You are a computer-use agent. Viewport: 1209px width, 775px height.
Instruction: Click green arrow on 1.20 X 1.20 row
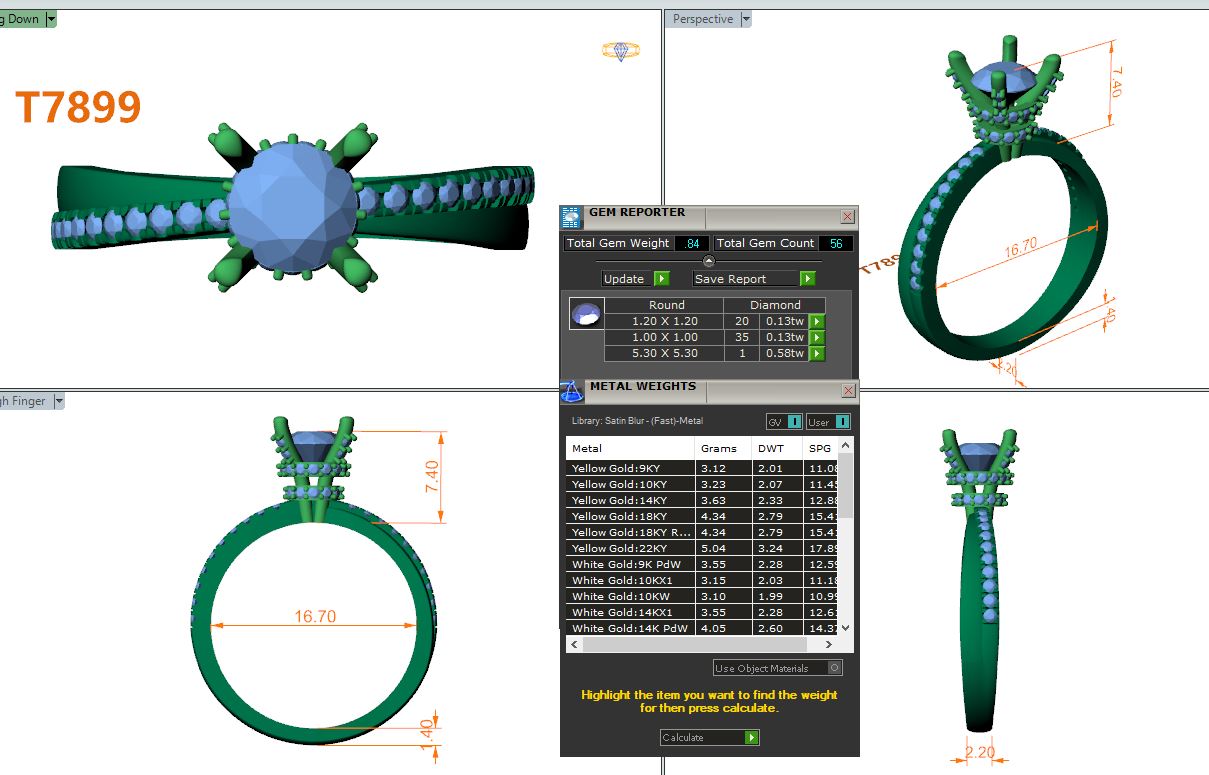(817, 322)
